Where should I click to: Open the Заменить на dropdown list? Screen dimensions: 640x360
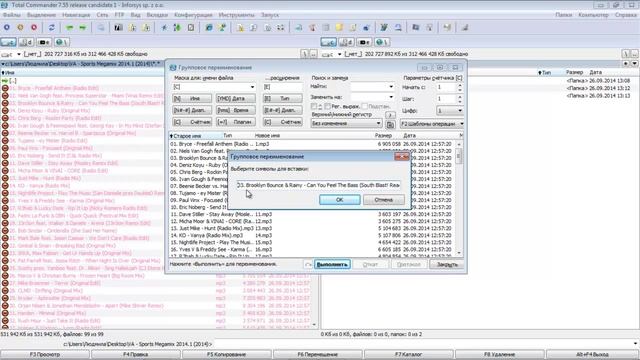[x=391, y=97]
